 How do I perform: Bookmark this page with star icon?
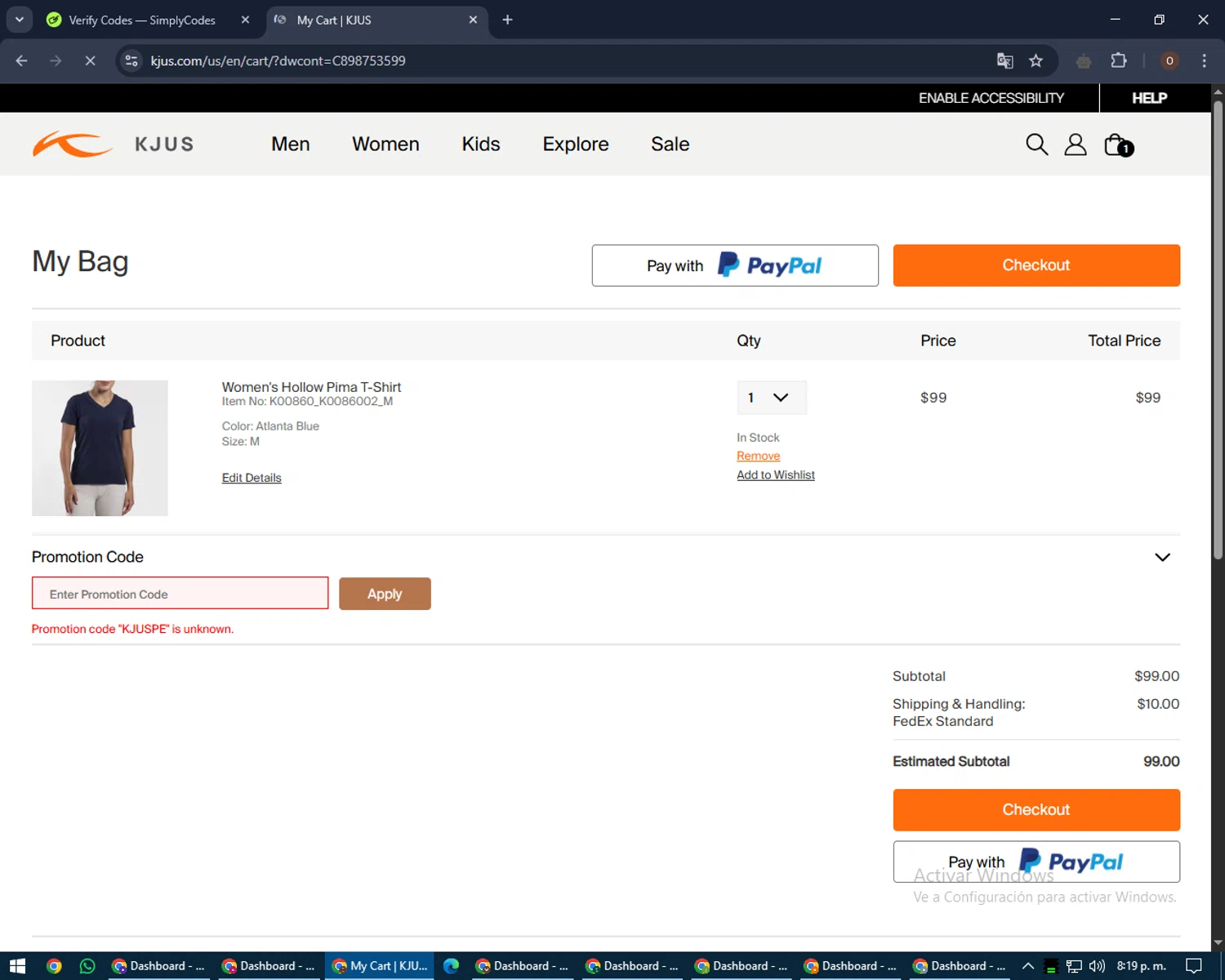pos(1036,60)
